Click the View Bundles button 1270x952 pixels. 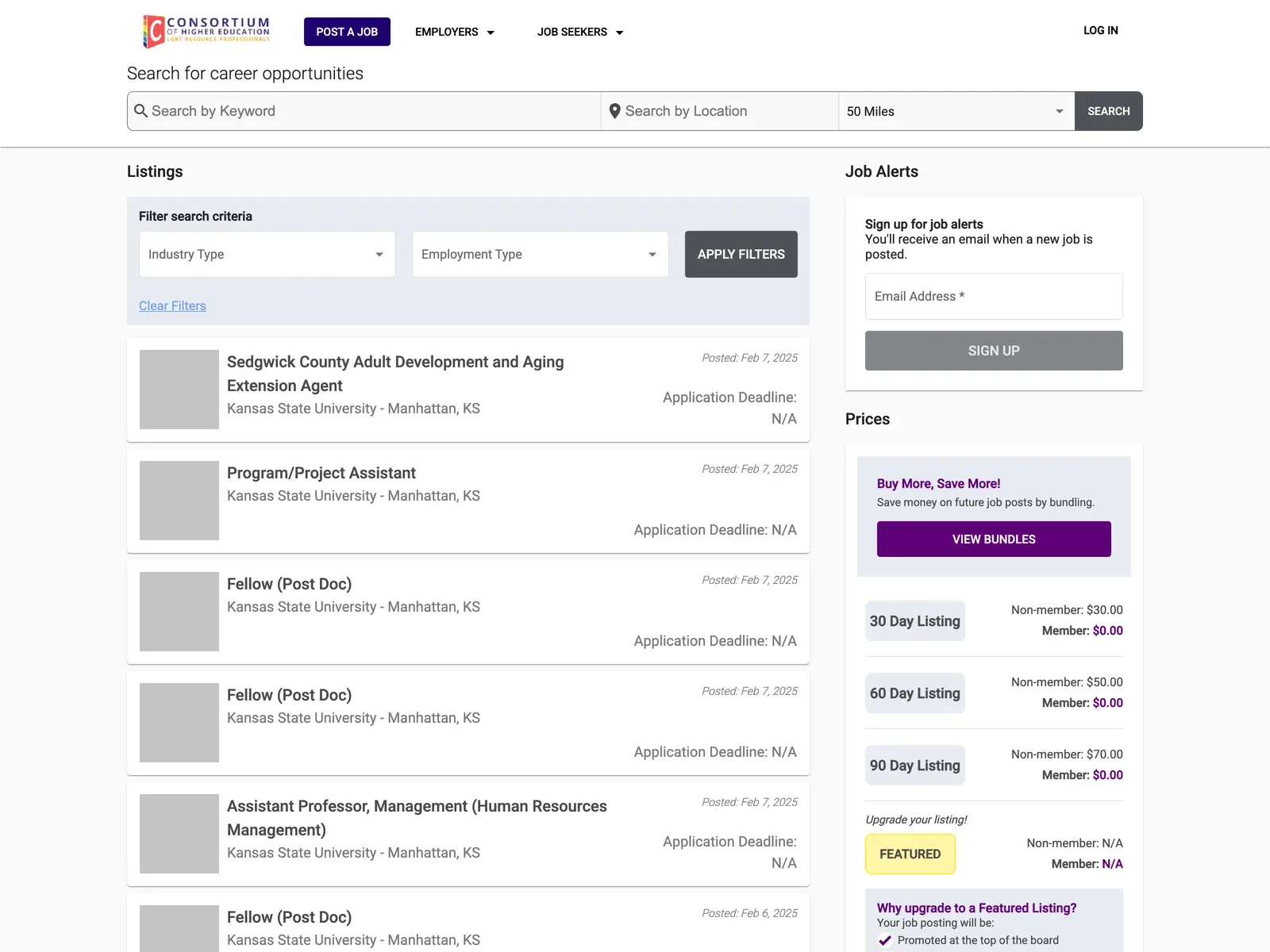pos(994,539)
